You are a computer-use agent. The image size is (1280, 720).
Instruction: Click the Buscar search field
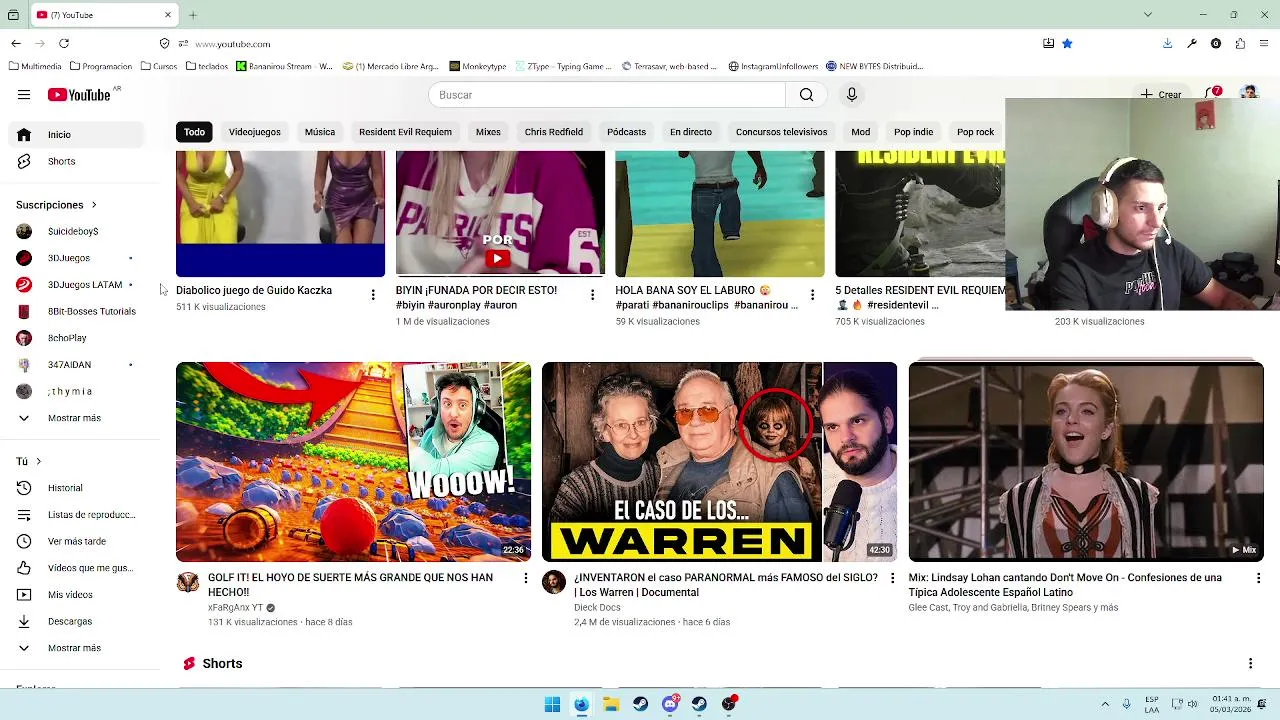coord(607,95)
